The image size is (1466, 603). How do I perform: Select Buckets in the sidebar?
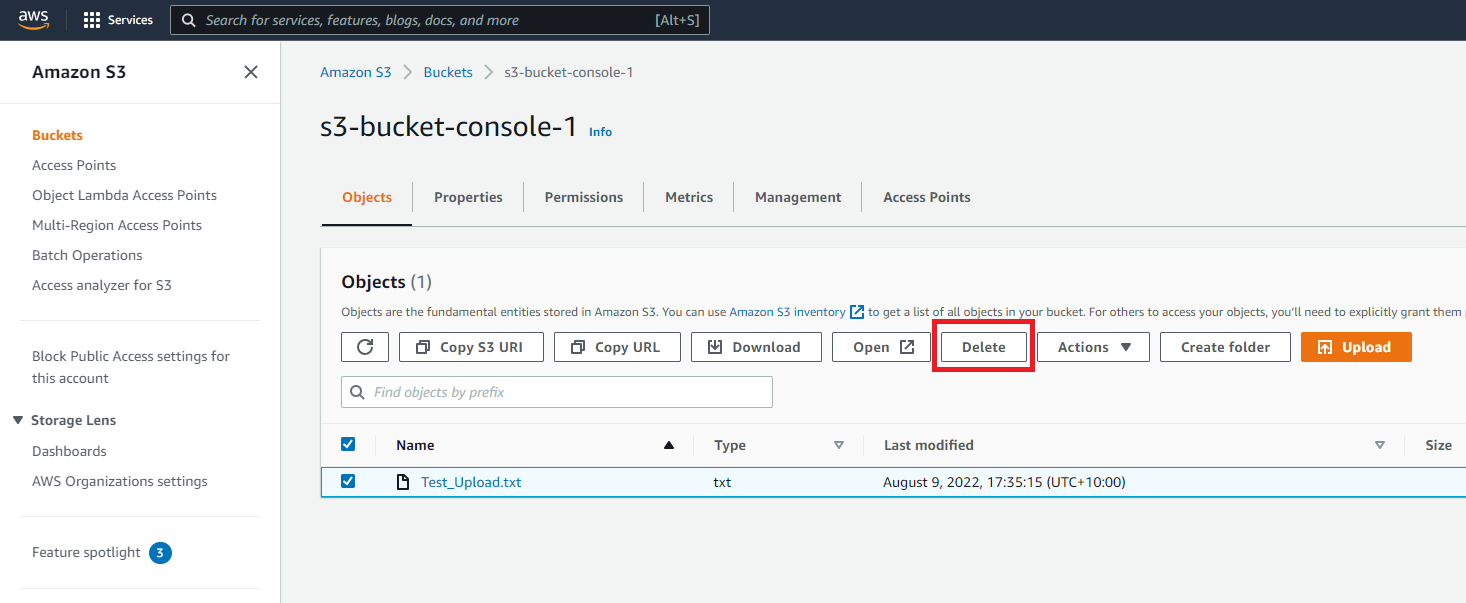[57, 135]
